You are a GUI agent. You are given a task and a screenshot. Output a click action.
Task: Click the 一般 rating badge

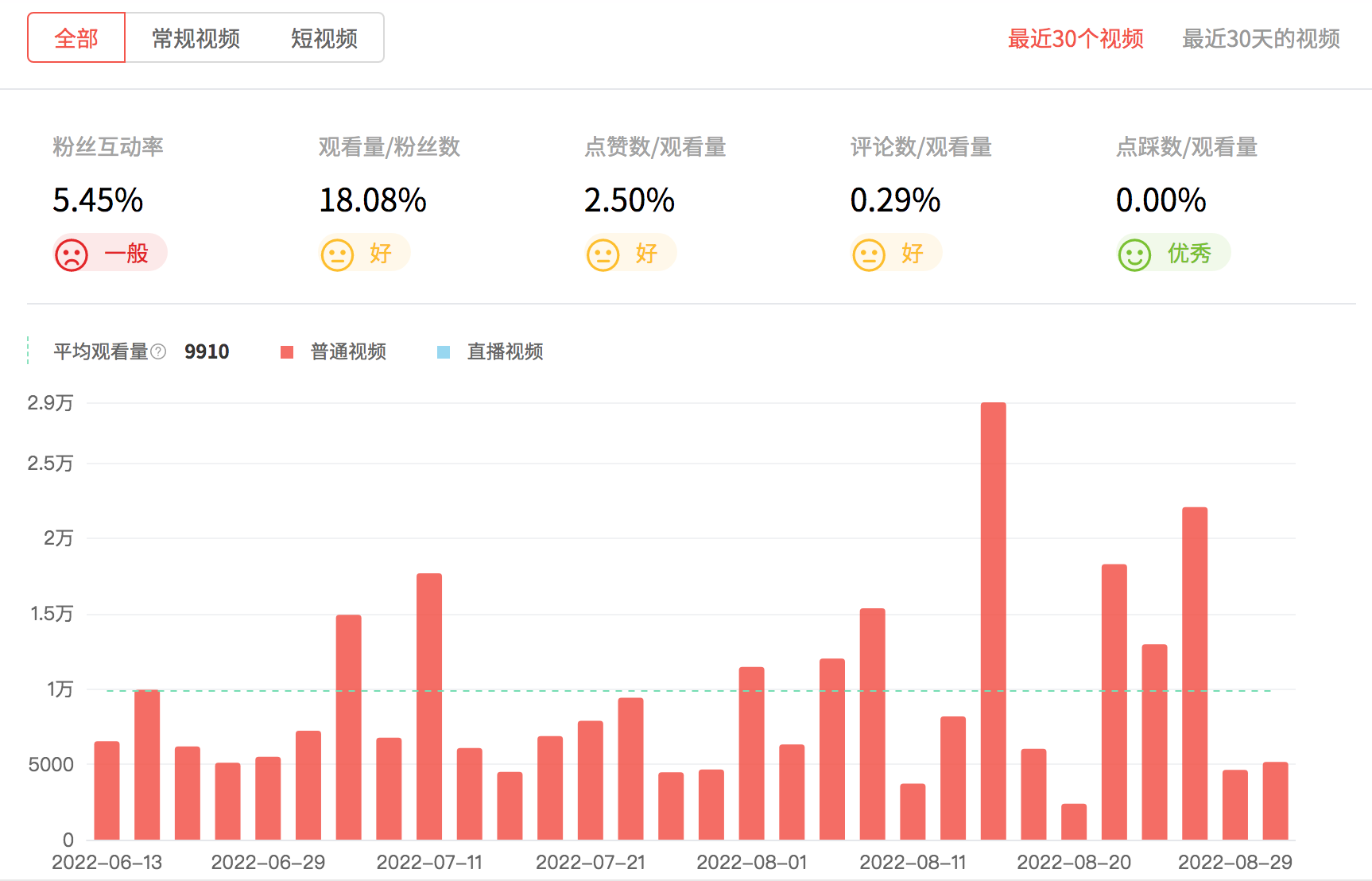[126, 254]
